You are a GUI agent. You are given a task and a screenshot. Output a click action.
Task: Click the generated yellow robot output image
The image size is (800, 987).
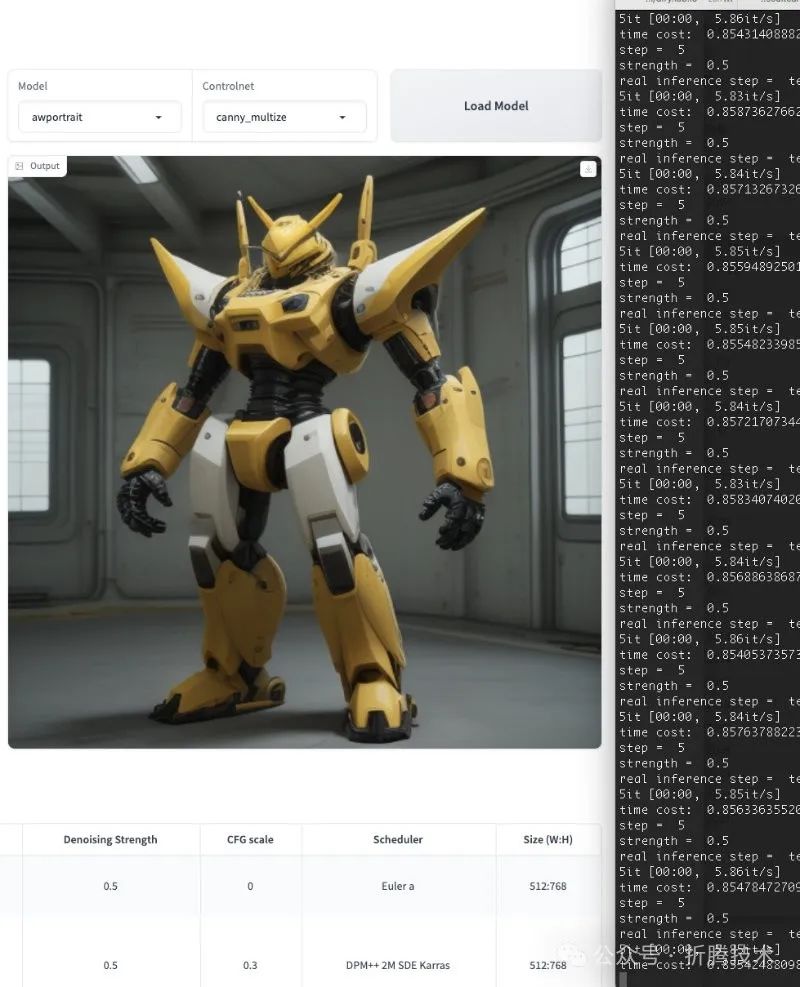304,452
